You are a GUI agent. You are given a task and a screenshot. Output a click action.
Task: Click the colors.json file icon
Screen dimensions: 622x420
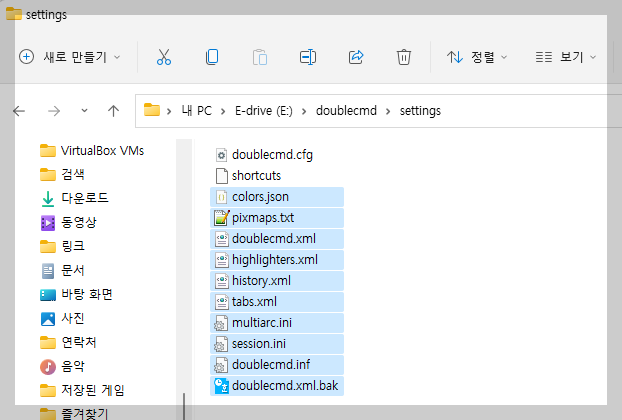click(x=221, y=197)
